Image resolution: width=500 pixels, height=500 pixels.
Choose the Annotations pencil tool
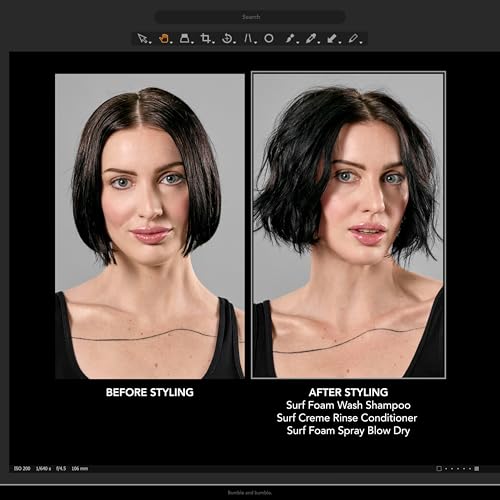coord(354,39)
